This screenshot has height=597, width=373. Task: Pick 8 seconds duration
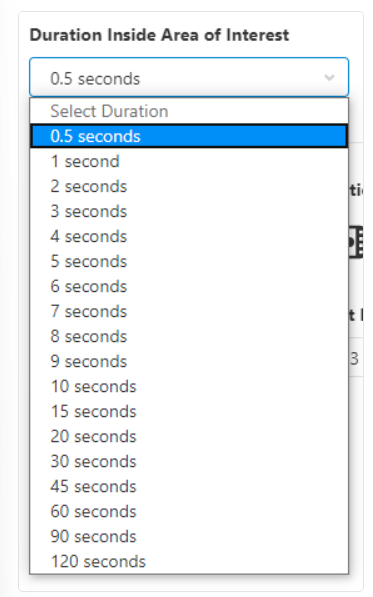(189, 336)
